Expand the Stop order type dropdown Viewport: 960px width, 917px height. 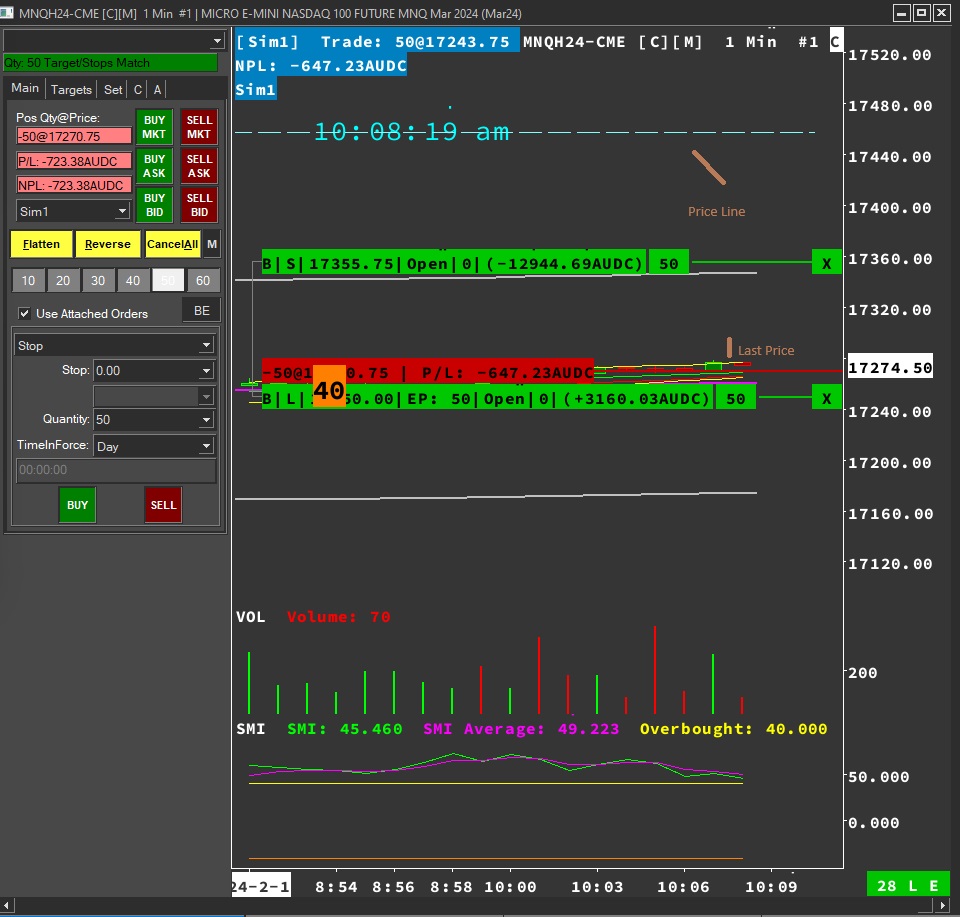pos(116,345)
